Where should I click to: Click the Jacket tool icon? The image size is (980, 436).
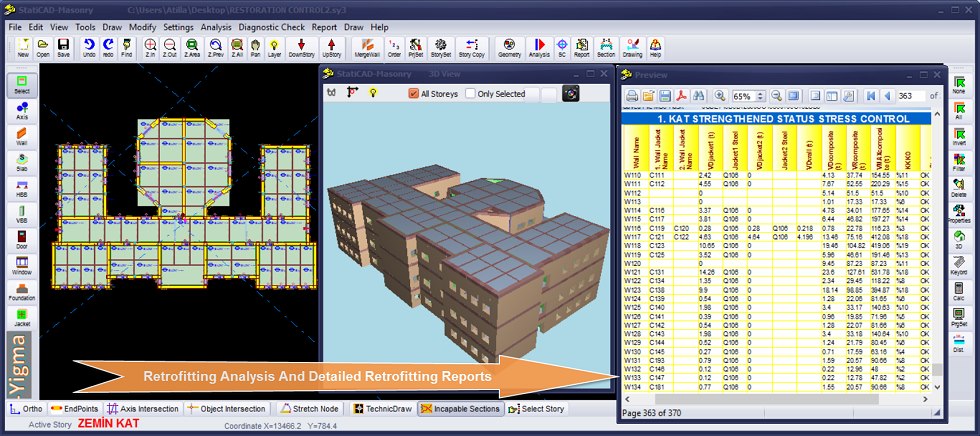[22, 319]
